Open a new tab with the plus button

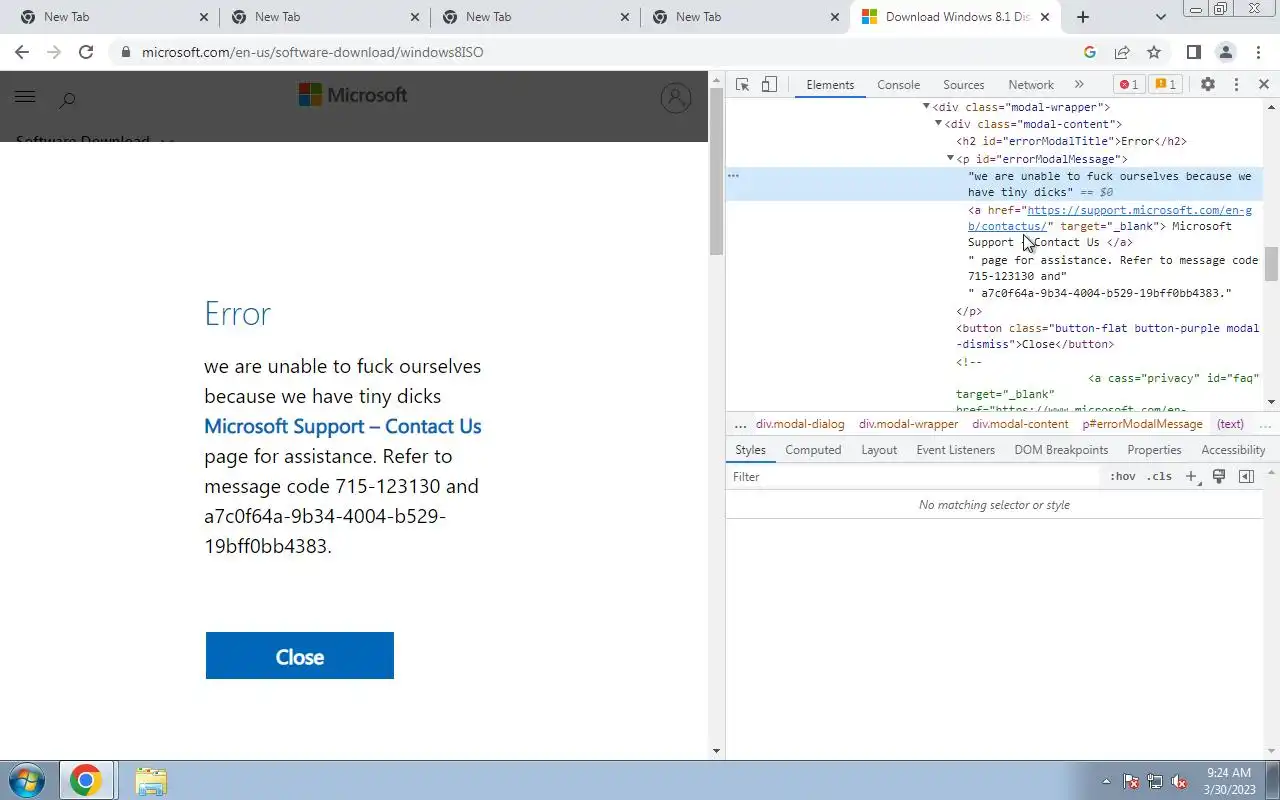click(1082, 16)
